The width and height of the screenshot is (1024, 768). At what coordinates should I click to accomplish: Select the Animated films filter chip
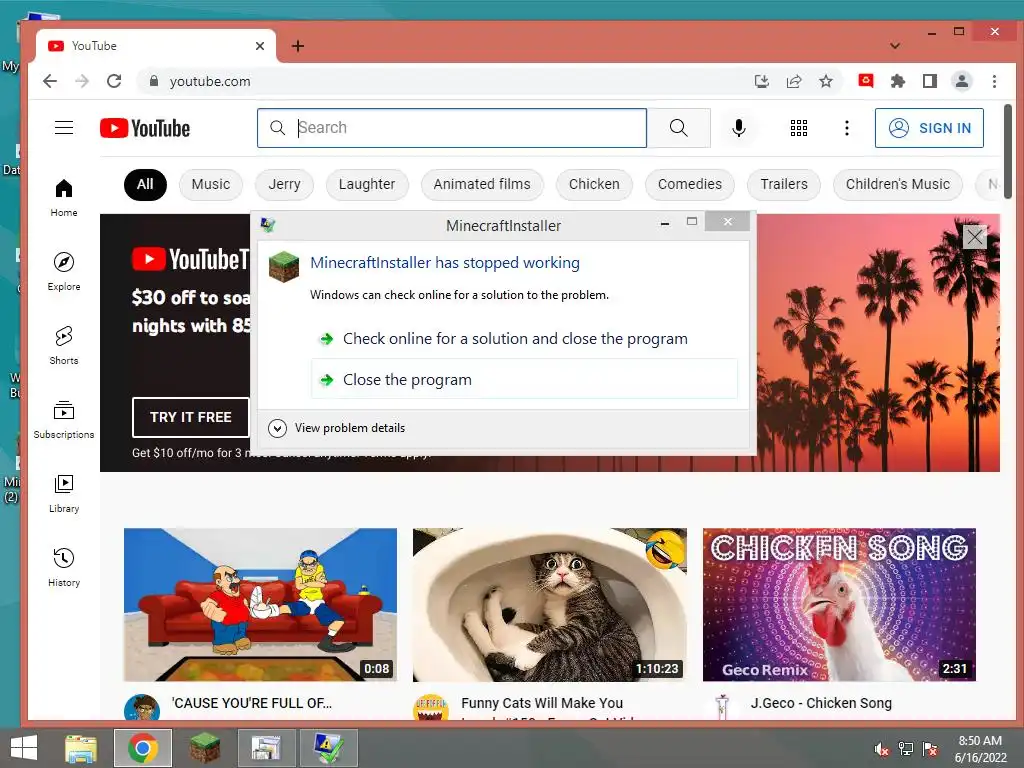482,185
